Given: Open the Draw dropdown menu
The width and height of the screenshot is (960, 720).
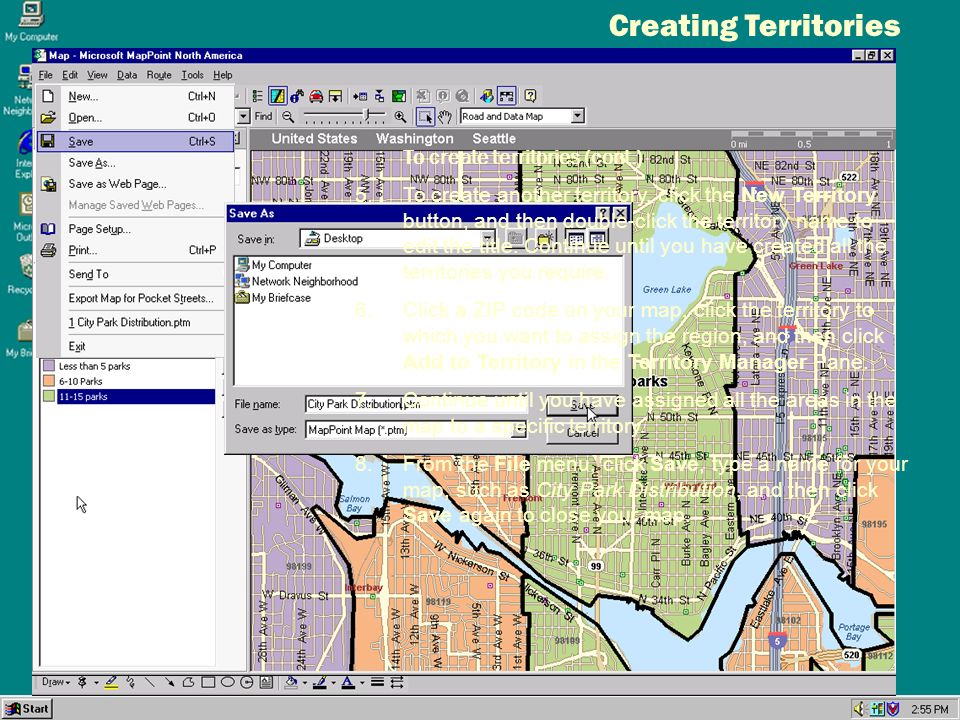Looking at the screenshot, I should point(56,682).
